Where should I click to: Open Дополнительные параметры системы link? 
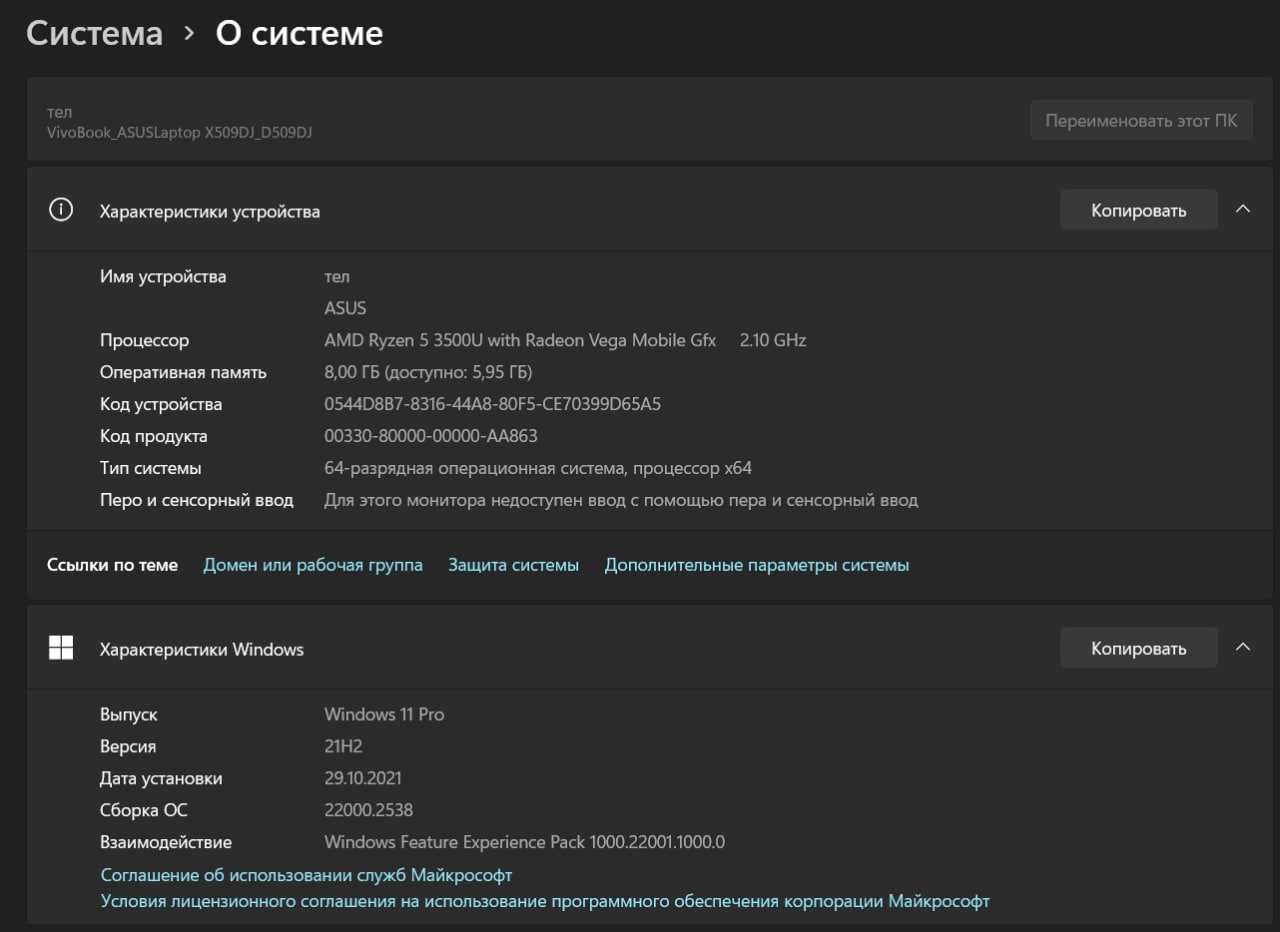757,565
